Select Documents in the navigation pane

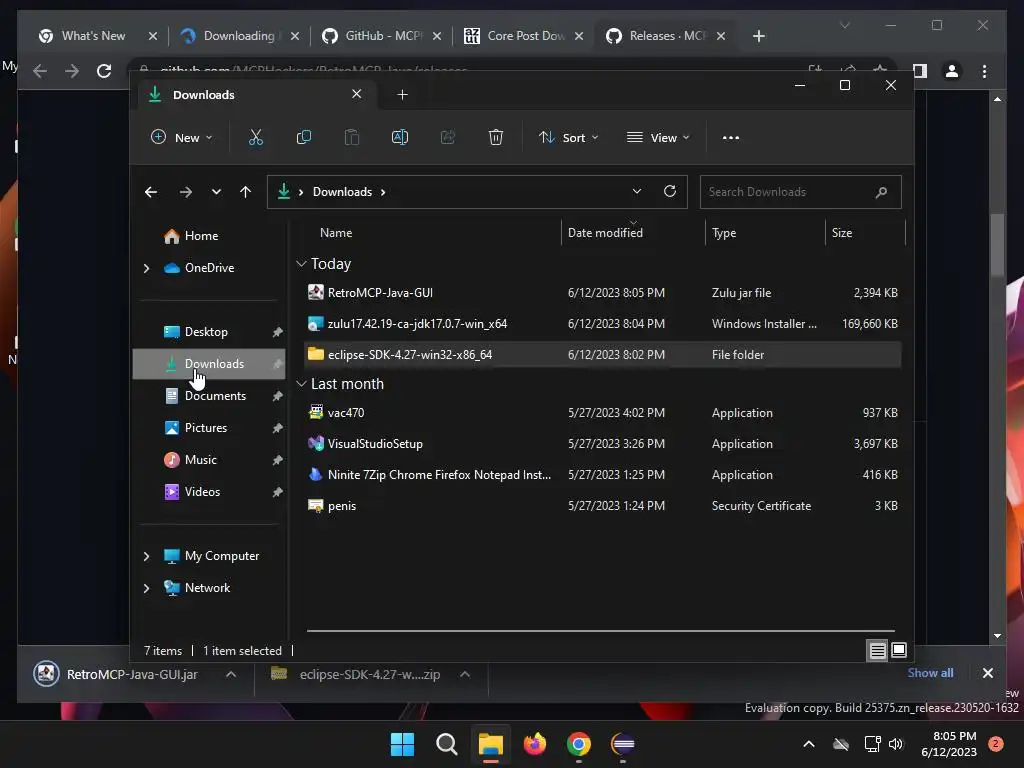coord(216,396)
